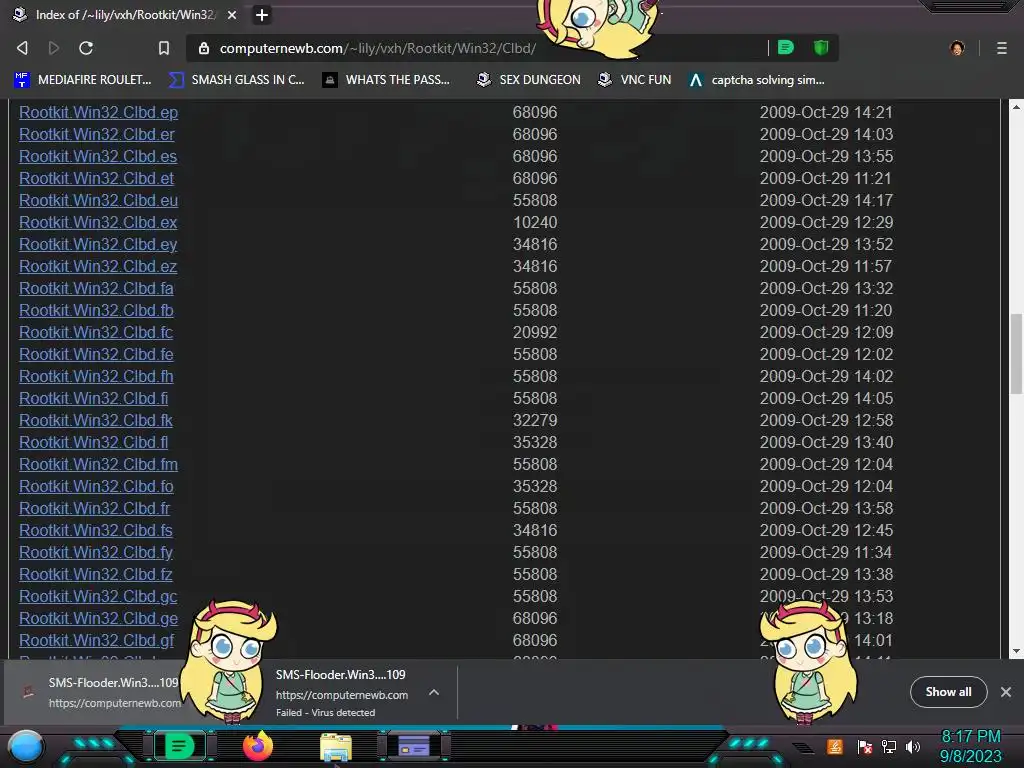The image size is (1024, 768).
Task: Close the 'Index of /~lily/vxh' tab
Action: click(x=232, y=14)
